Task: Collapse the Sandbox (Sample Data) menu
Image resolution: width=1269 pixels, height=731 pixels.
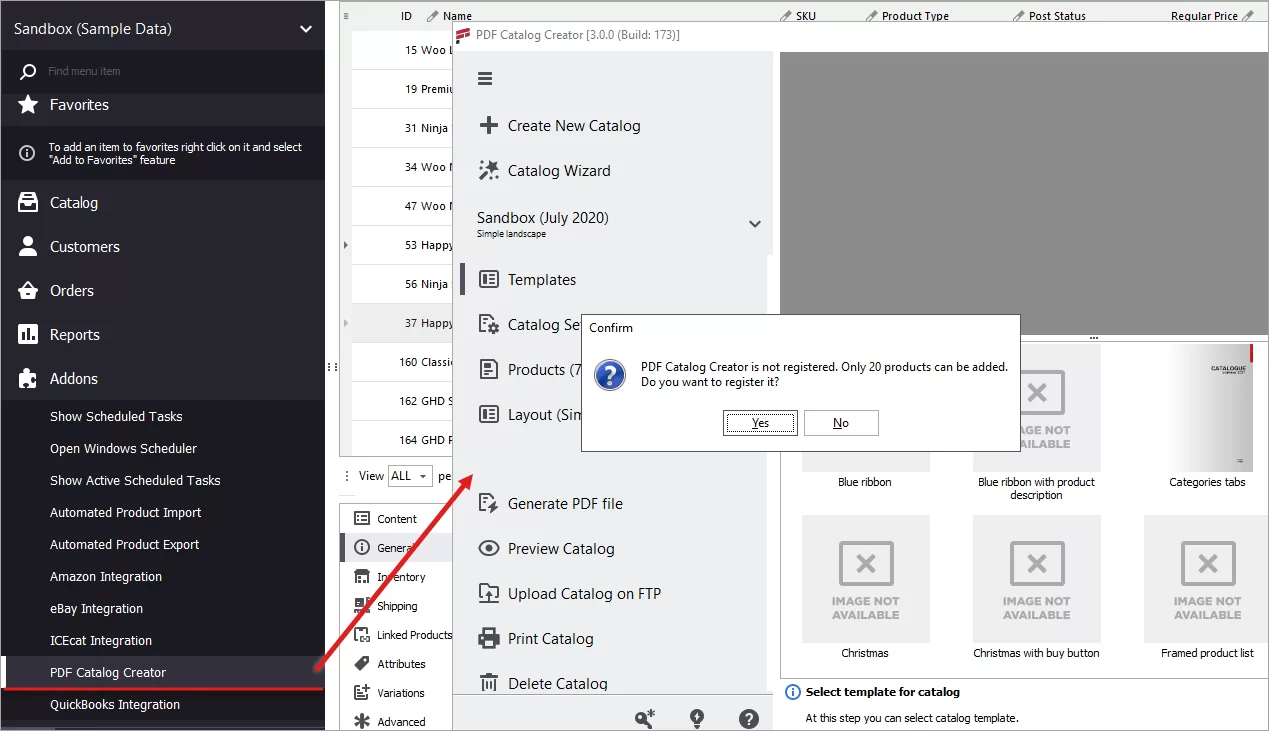Action: point(305,30)
